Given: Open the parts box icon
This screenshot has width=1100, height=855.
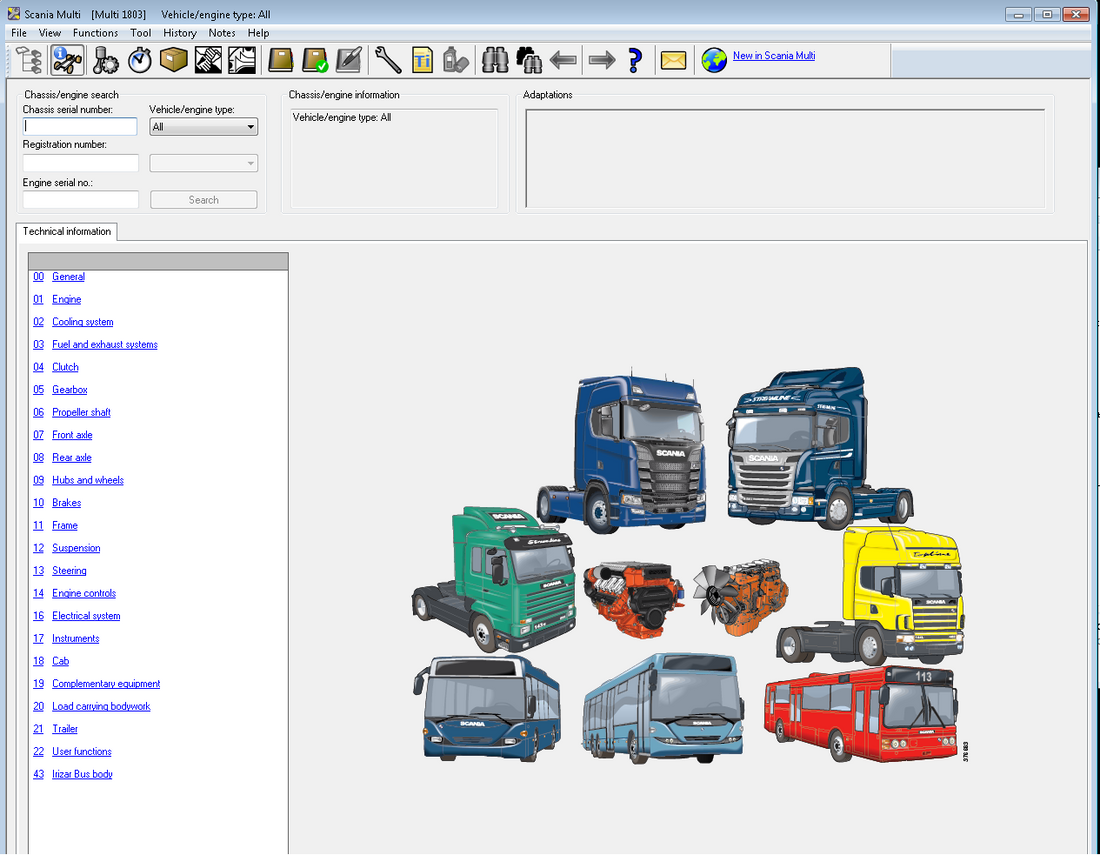Looking at the screenshot, I should (174, 61).
